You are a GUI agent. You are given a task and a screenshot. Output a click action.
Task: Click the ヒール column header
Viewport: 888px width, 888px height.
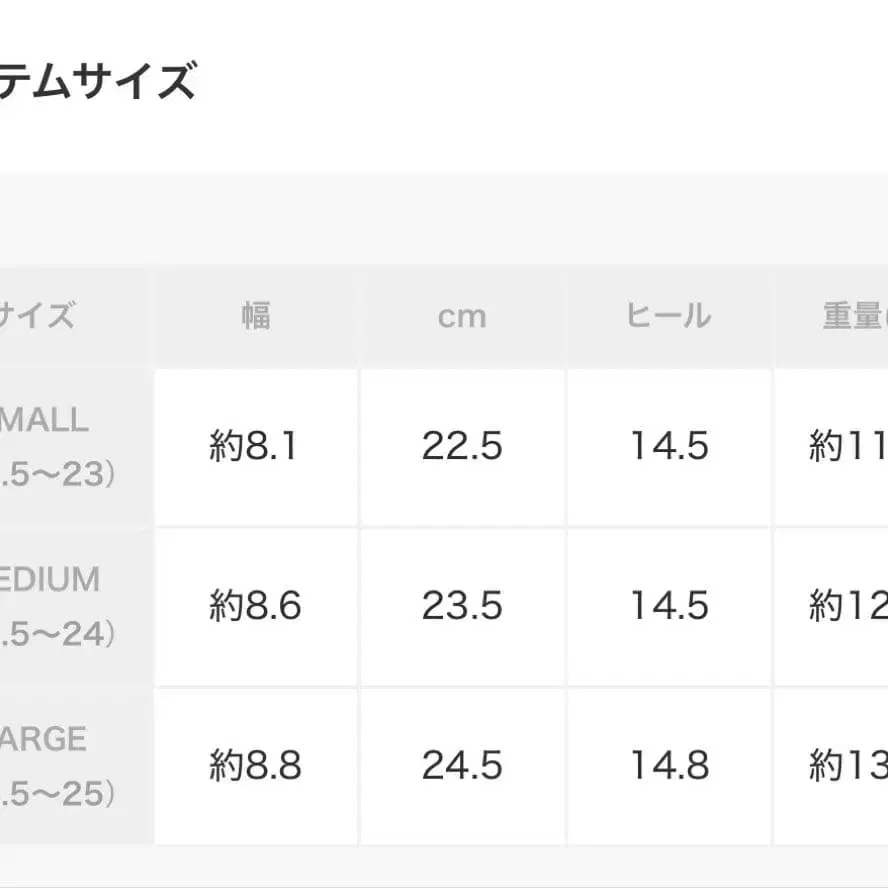pos(668,316)
